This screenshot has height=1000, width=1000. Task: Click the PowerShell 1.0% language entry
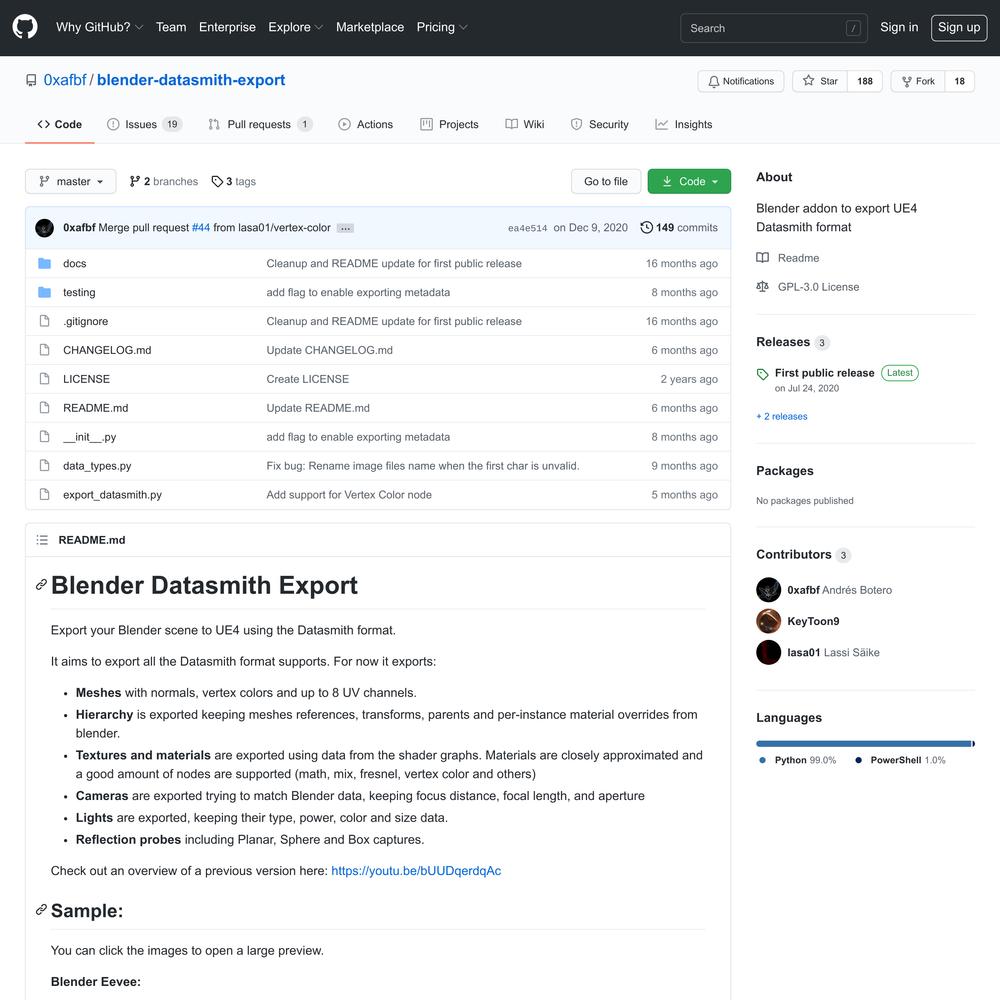[901, 760]
